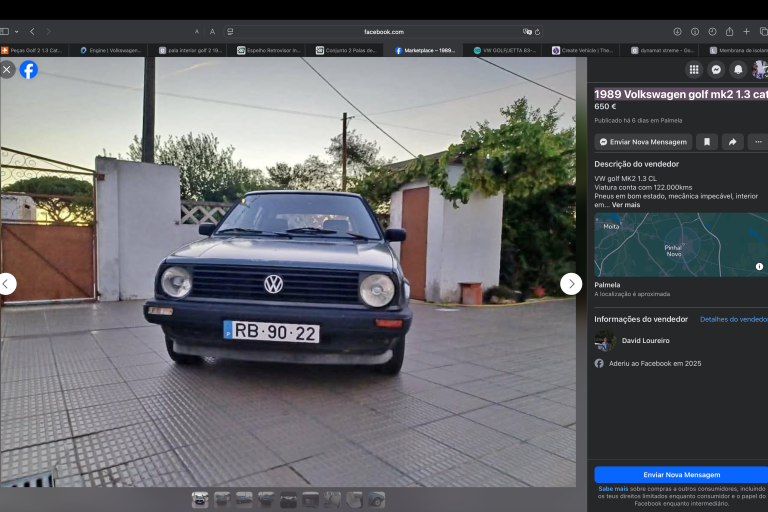Save the listing with the bookmark icon
The image size is (768, 512).
(x=707, y=142)
